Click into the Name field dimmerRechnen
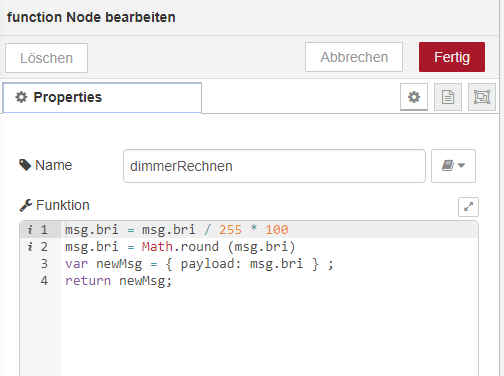This screenshot has width=504, height=376. pos(274,166)
